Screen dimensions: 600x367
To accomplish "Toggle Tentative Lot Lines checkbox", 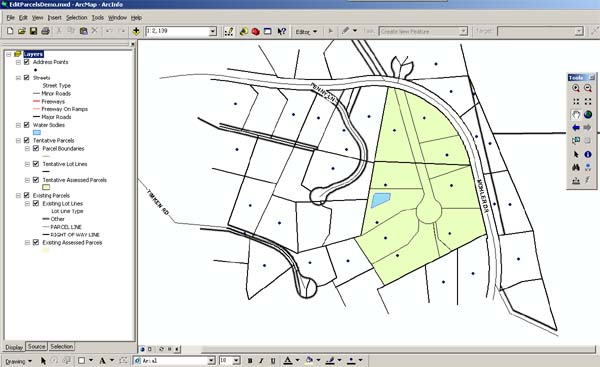I will 36,164.
